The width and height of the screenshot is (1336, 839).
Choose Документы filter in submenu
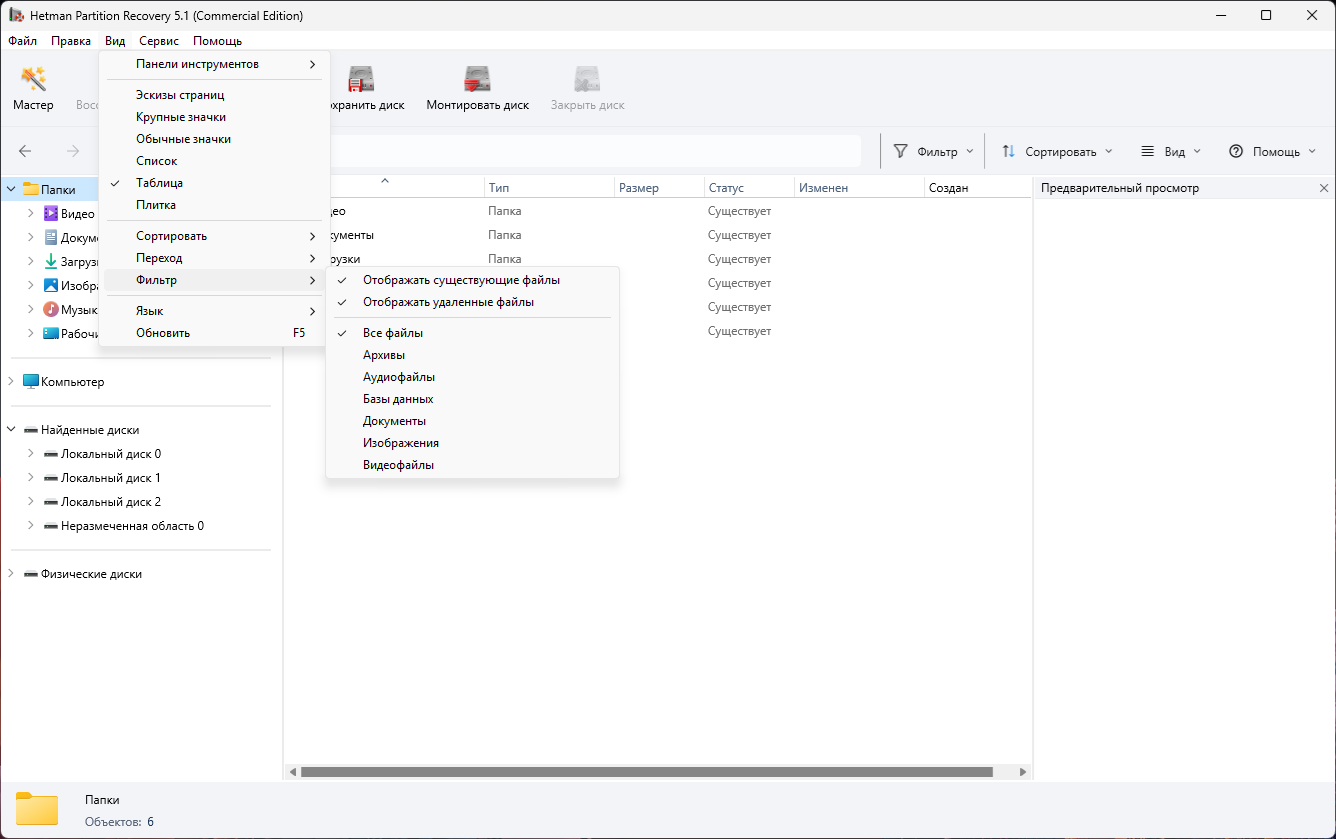[x=472, y=421]
